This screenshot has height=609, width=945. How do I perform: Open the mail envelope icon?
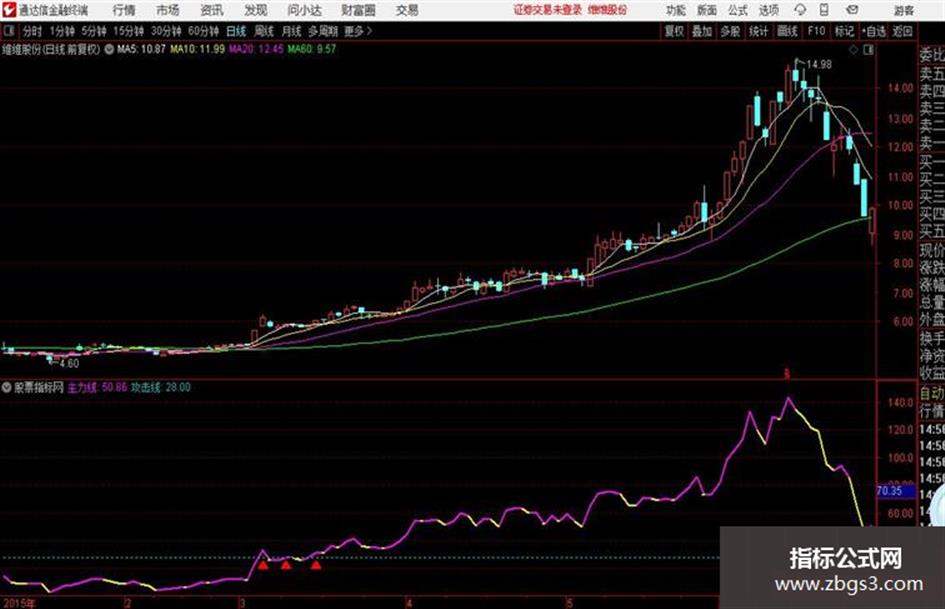(852, 10)
